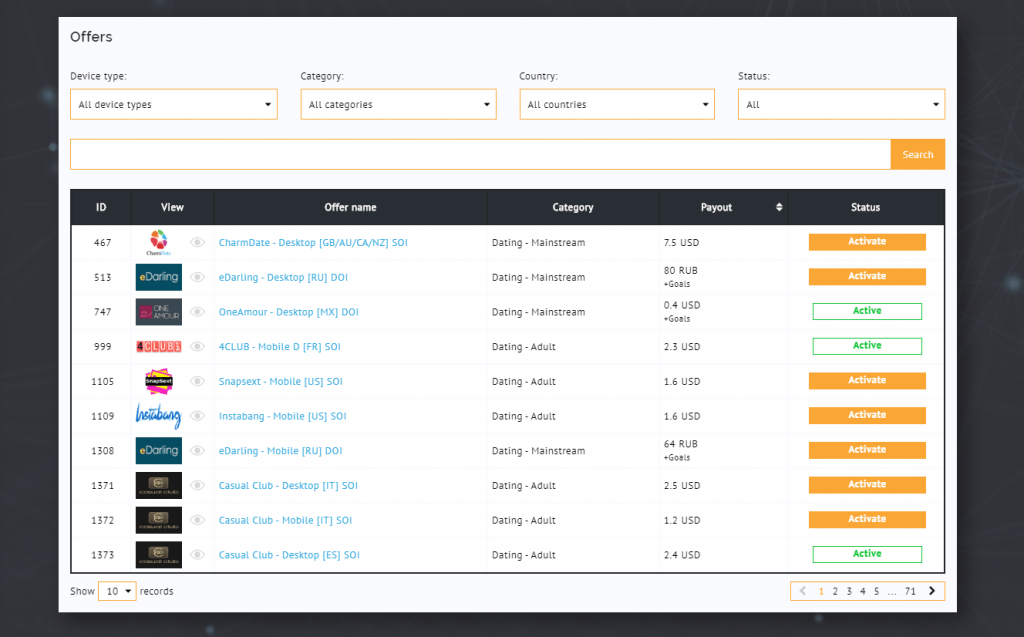1024x637 pixels.
Task: Open the Snapsext - Mobile [US] SOI offer link
Action: click(x=280, y=381)
